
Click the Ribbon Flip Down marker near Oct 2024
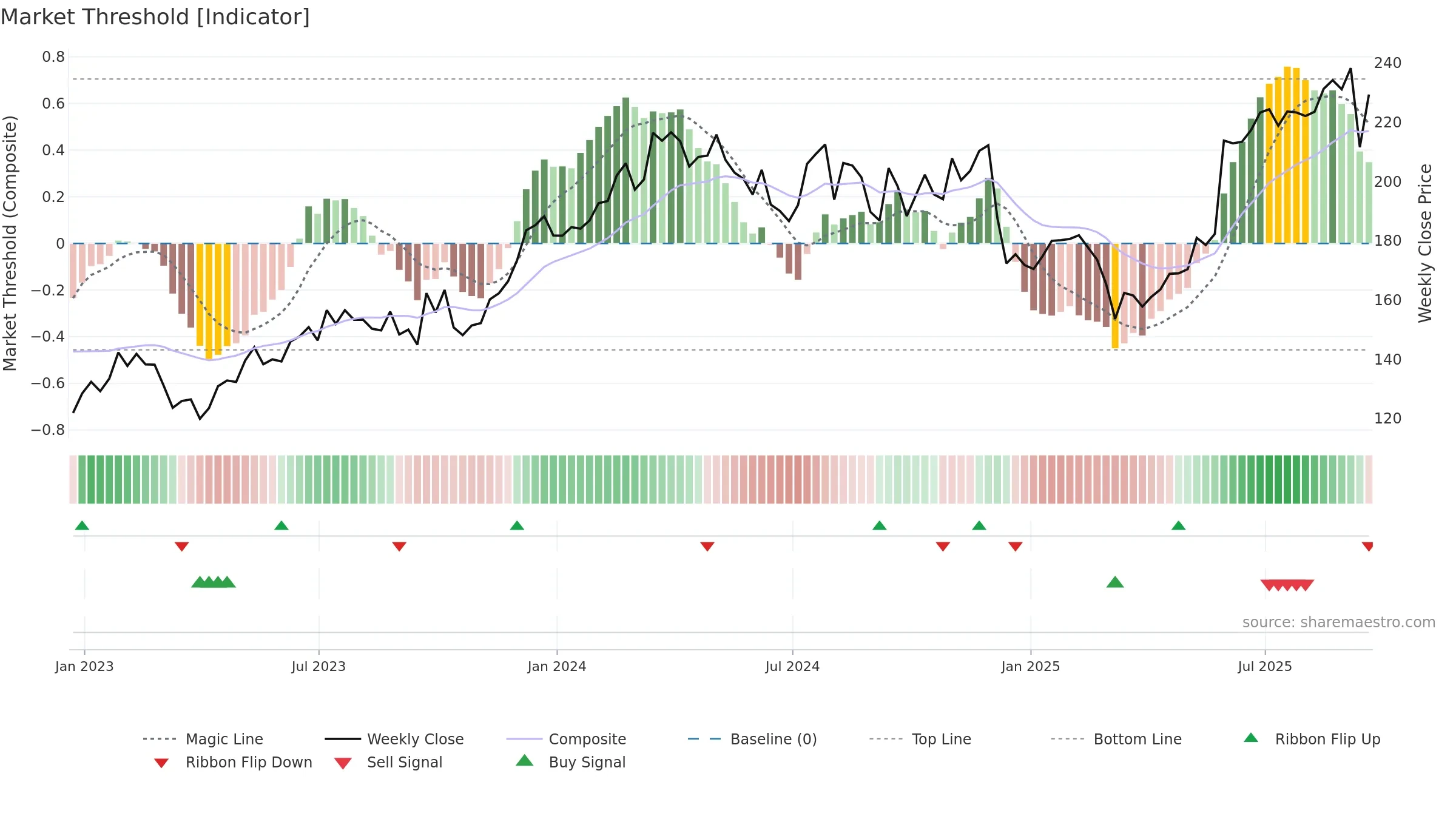click(943, 547)
